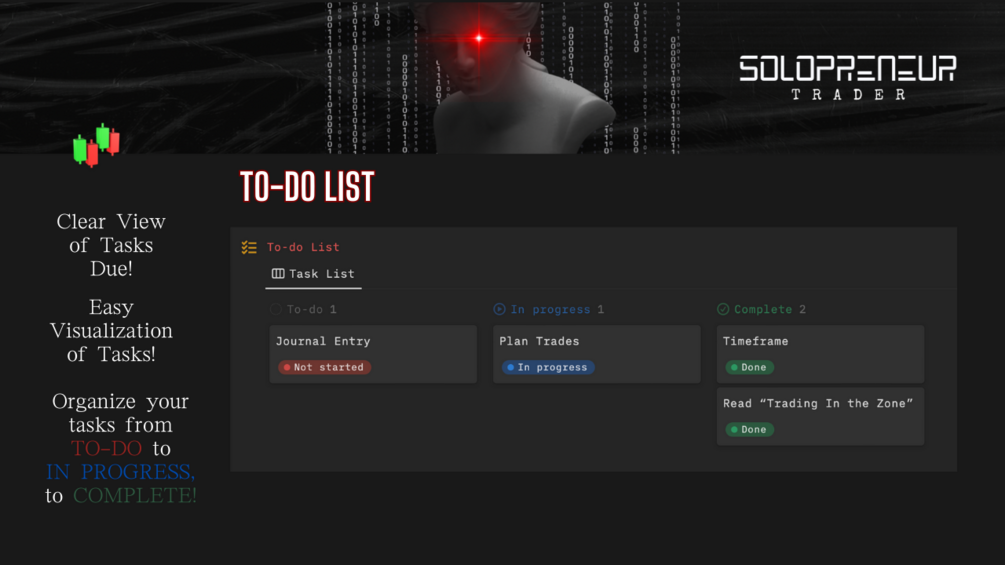Select the Done status tag on Timeframe
Image resolution: width=1005 pixels, height=565 pixels.
coord(749,367)
